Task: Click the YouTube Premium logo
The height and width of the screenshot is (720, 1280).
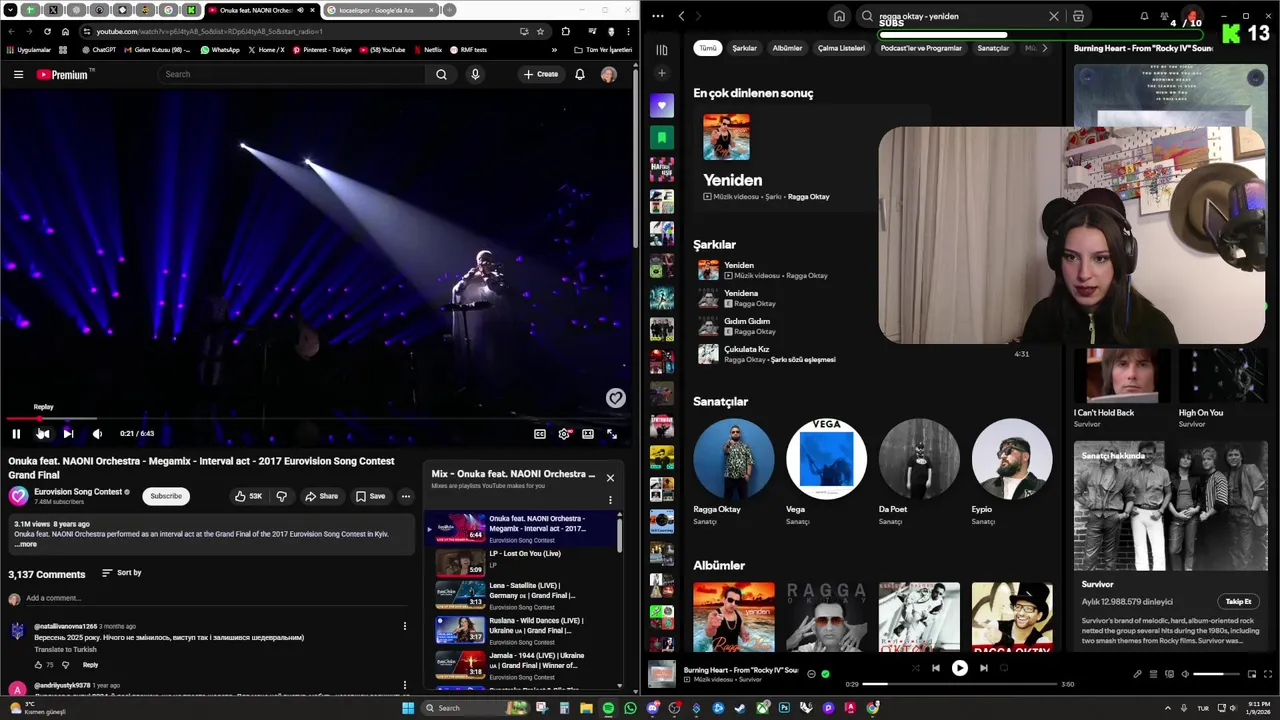Action: pyautogui.click(x=65, y=74)
